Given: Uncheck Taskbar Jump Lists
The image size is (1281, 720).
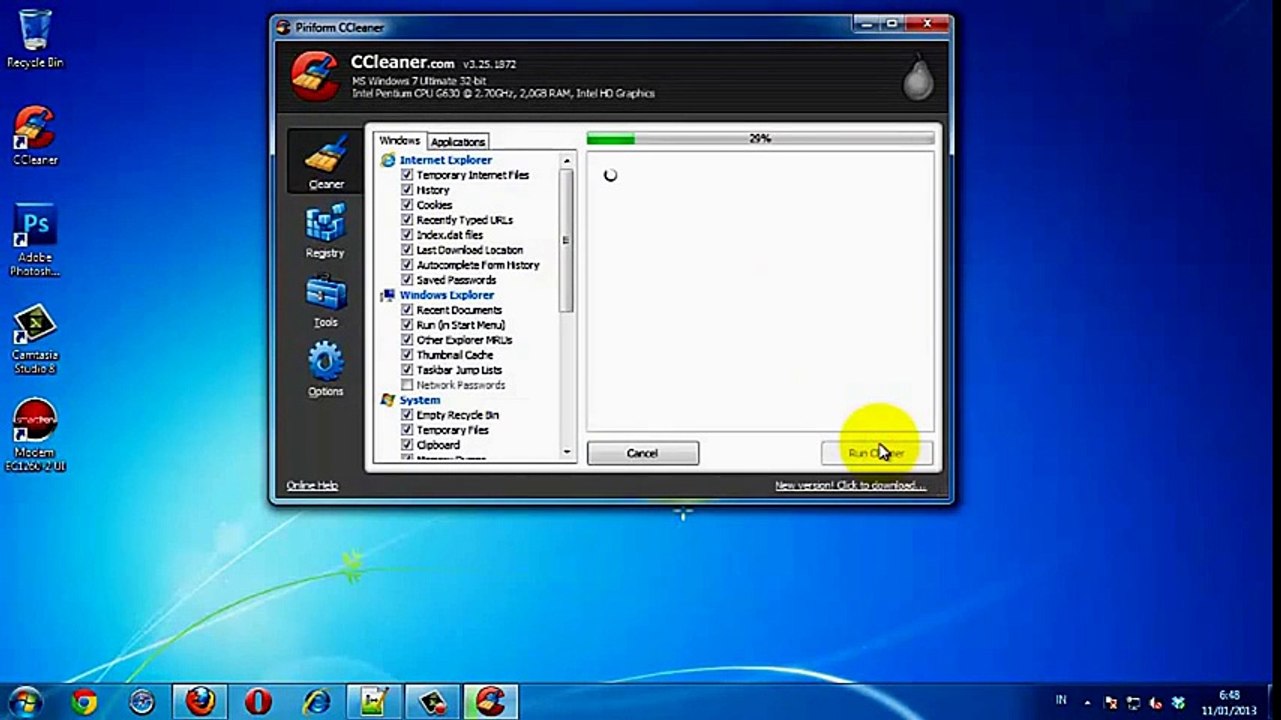Looking at the screenshot, I should [x=407, y=370].
